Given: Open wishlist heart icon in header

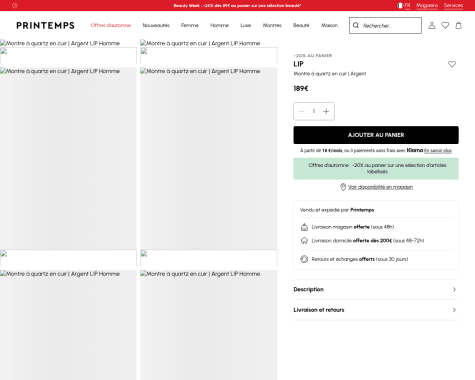Looking at the screenshot, I should [445, 25].
